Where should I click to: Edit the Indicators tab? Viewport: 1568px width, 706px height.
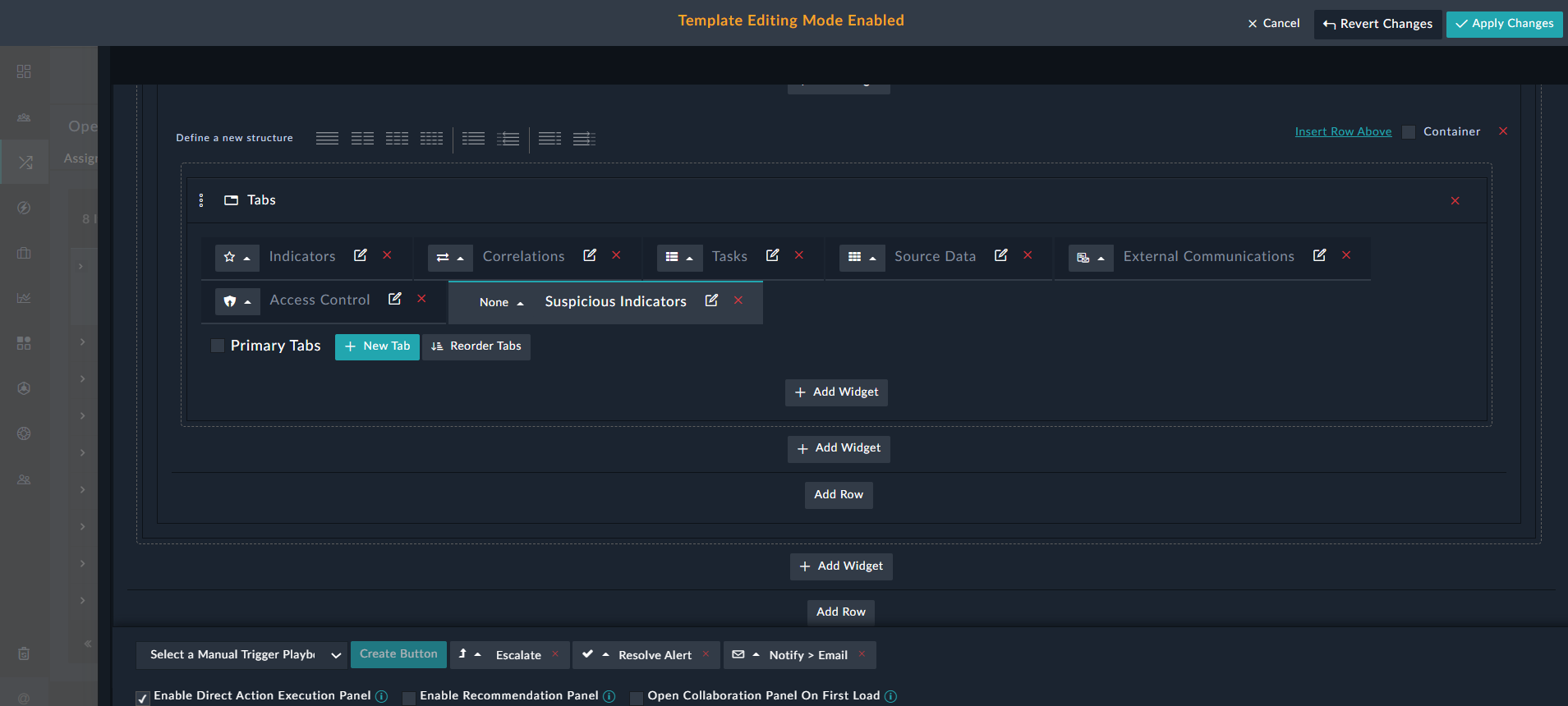(360, 255)
